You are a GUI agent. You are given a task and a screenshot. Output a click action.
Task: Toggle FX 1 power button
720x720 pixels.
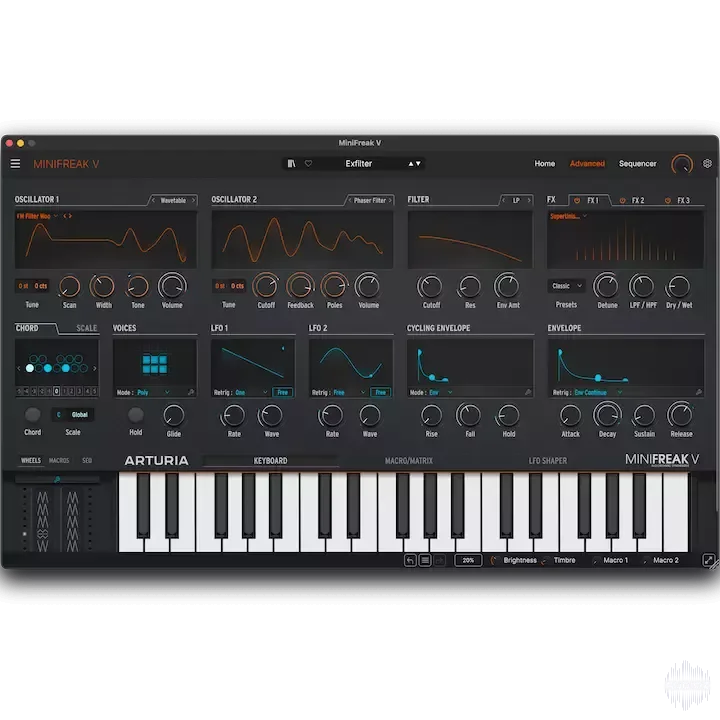577,201
